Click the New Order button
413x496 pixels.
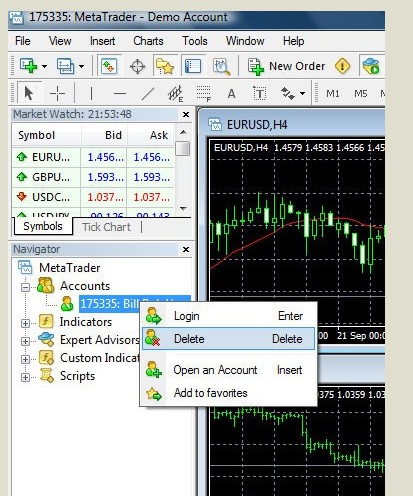(287, 66)
